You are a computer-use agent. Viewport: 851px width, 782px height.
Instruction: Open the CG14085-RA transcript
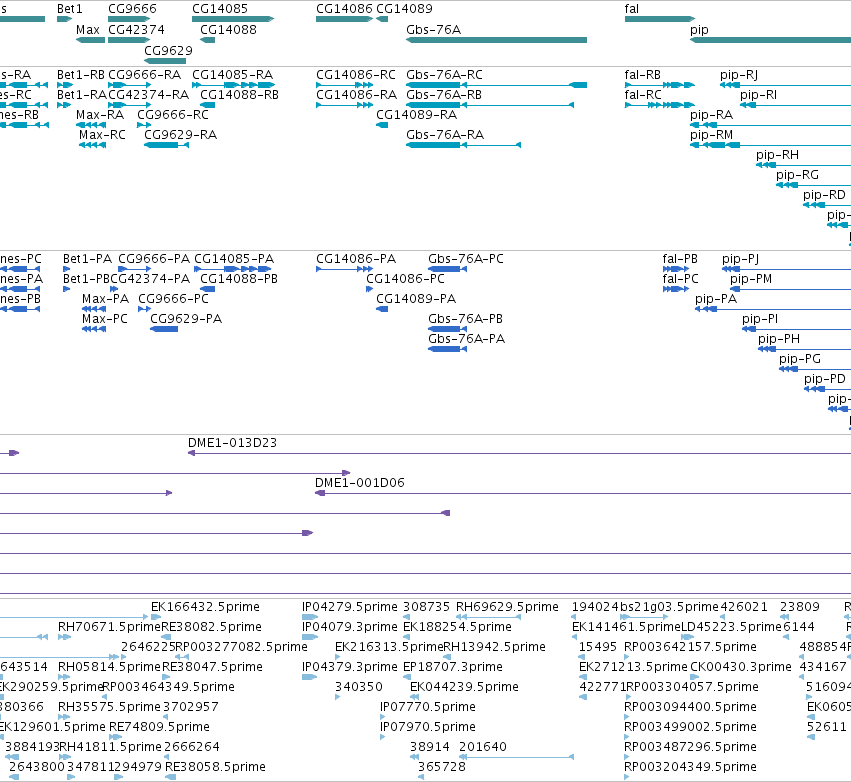(233, 85)
